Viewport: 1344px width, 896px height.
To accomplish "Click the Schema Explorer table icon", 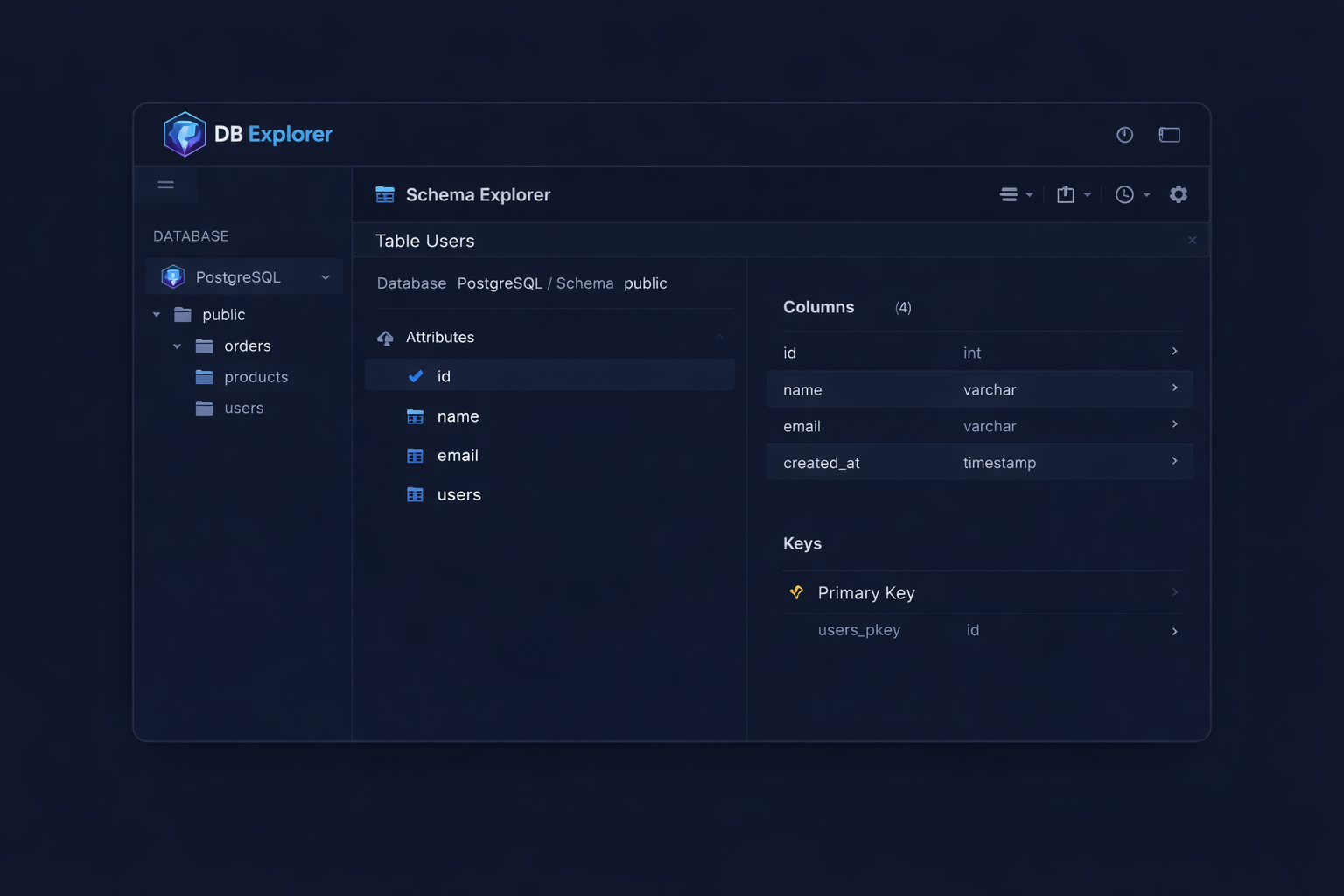I will [384, 193].
